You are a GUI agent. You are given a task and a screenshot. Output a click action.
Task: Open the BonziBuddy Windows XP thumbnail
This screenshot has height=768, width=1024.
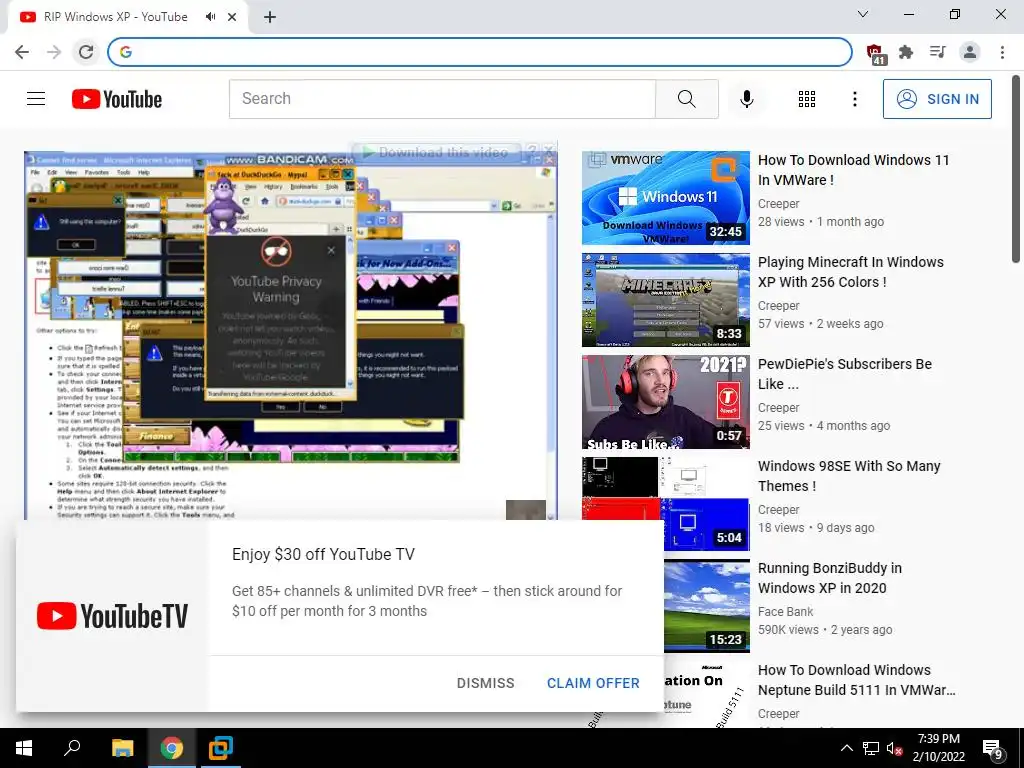[707, 605]
